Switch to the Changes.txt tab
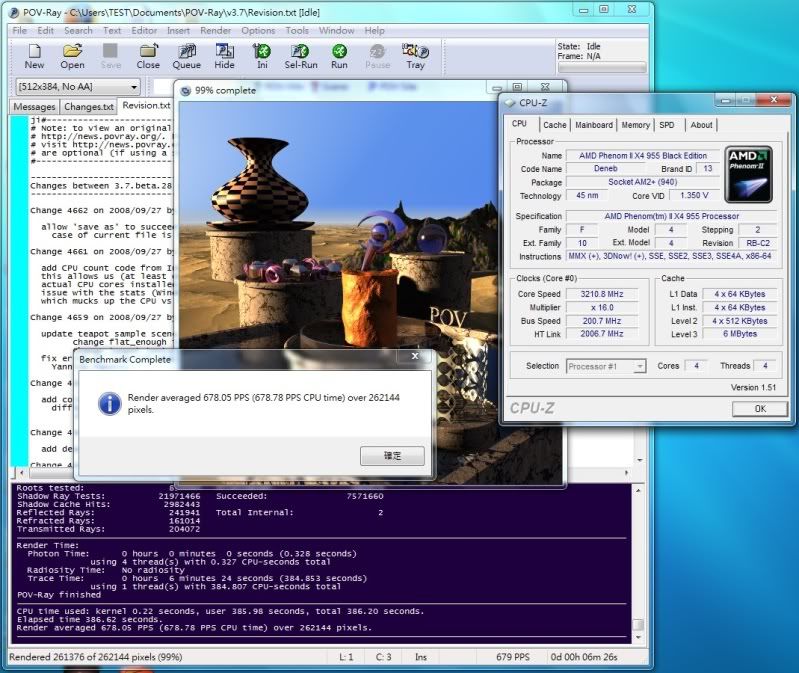 (89, 106)
